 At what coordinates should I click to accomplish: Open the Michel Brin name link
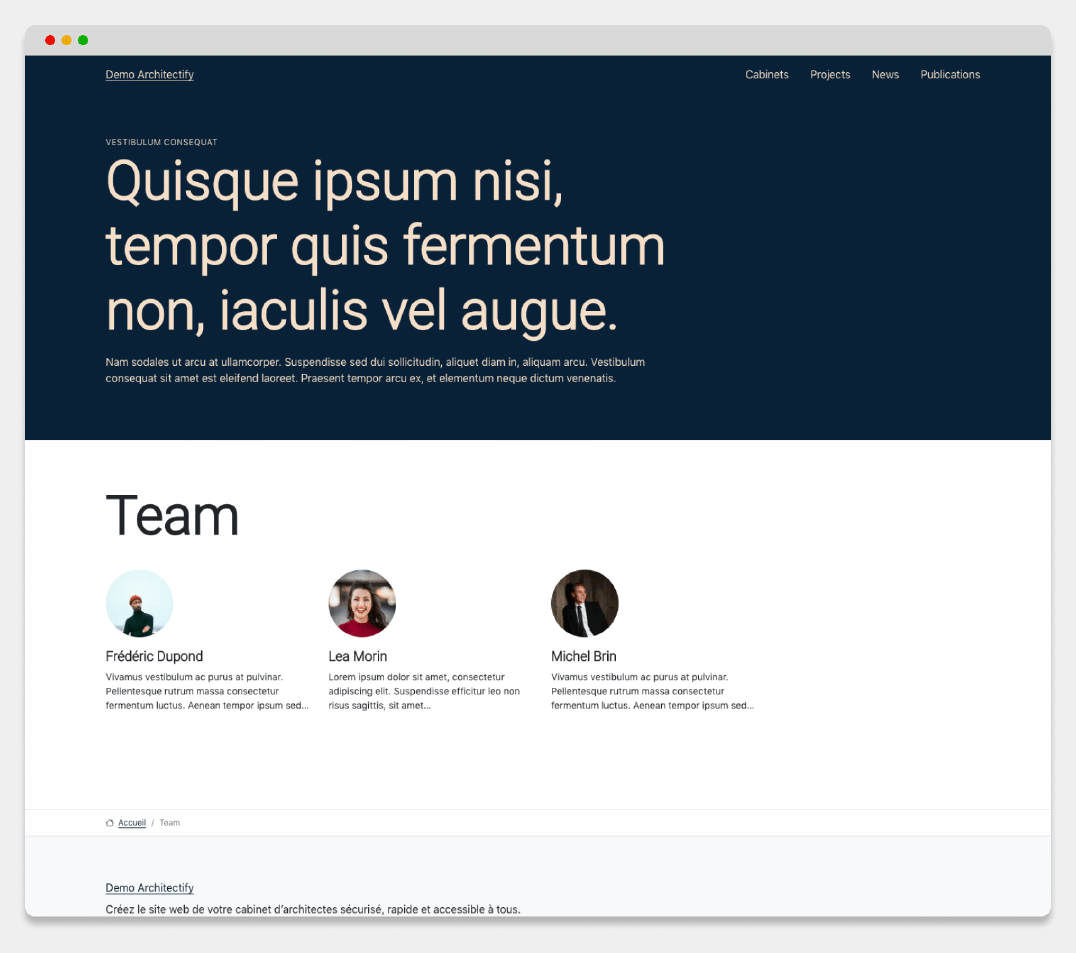(x=584, y=657)
